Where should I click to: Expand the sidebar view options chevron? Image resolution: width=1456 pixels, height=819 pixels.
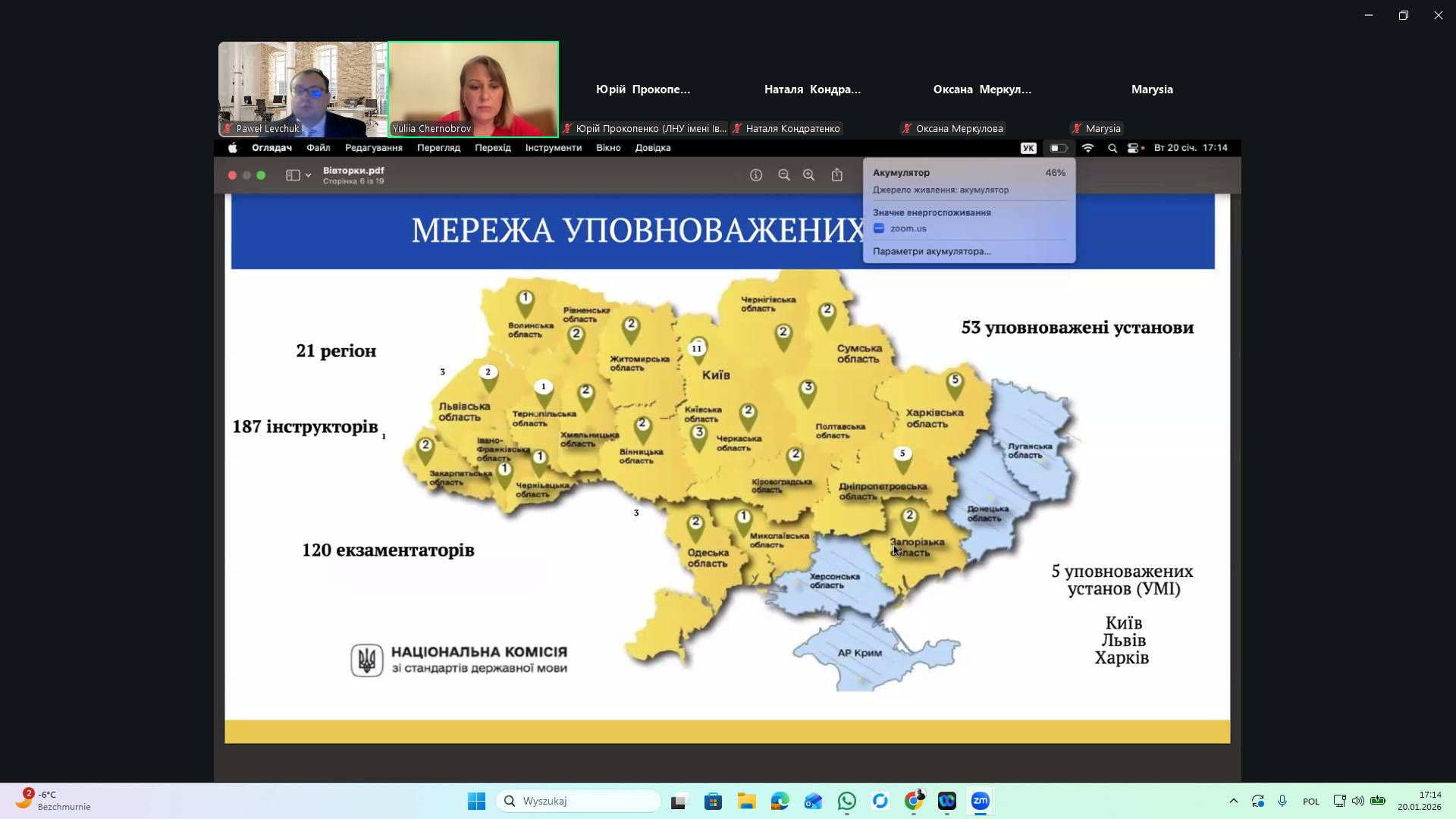(x=309, y=176)
